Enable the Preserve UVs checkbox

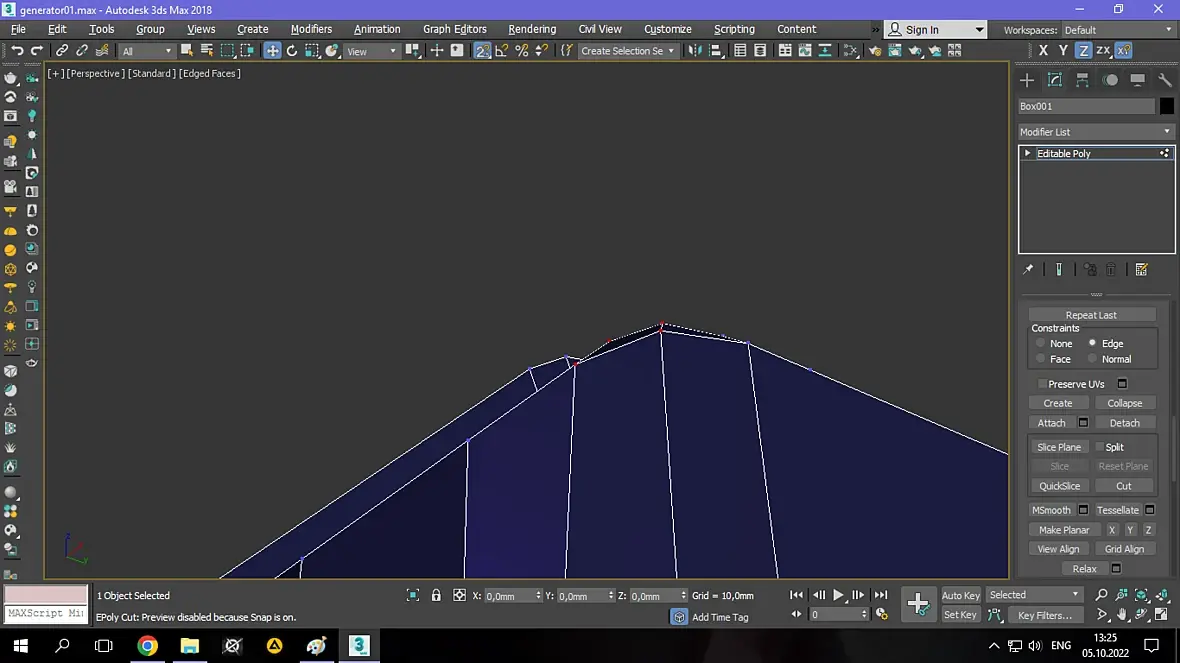click(1043, 384)
